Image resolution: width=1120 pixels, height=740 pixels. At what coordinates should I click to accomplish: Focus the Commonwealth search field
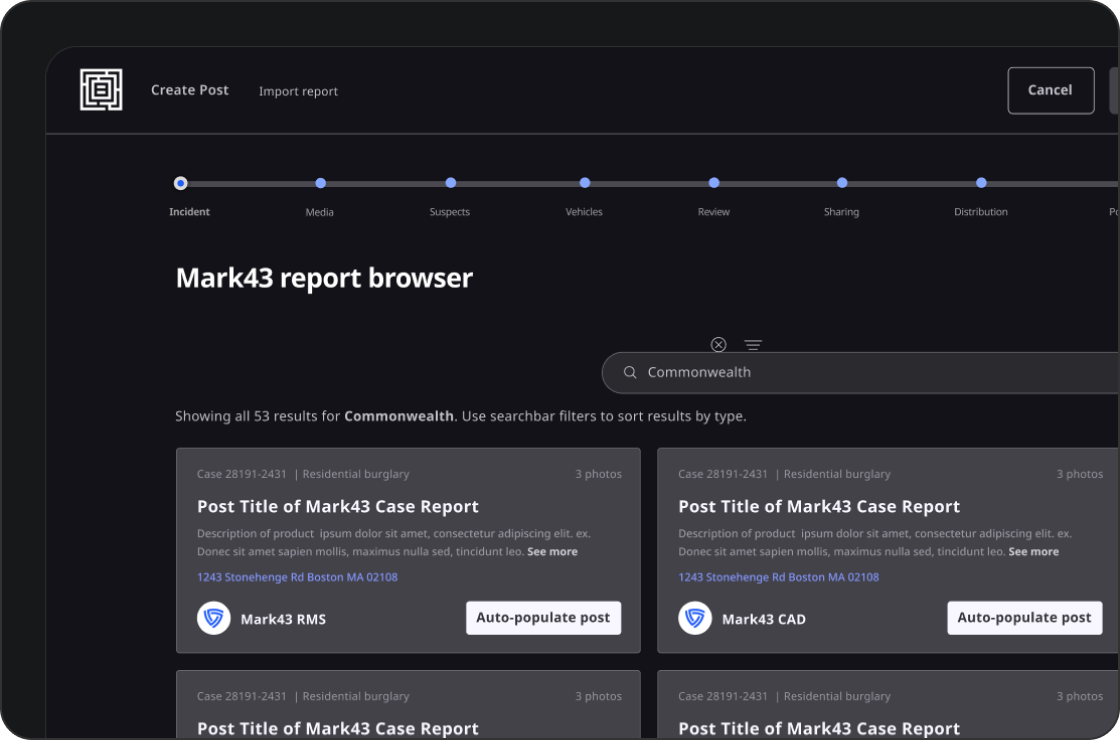(860, 372)
